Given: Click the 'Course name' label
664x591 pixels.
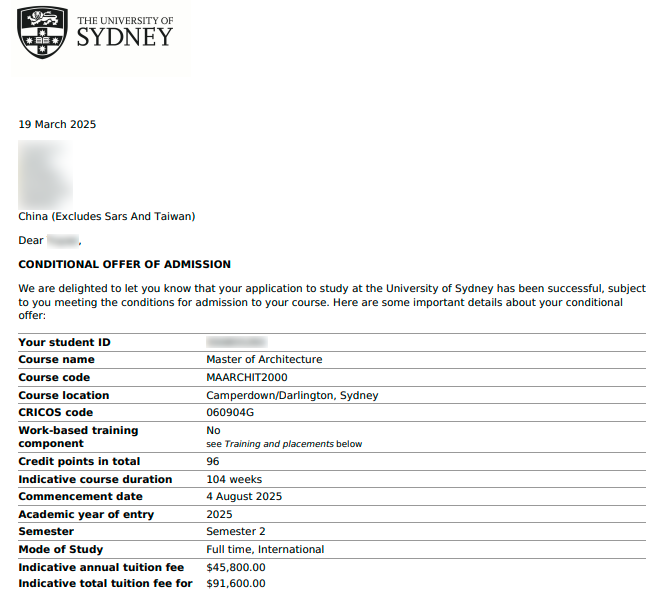Looking at the screenshot, I should [x=56, y=360].
